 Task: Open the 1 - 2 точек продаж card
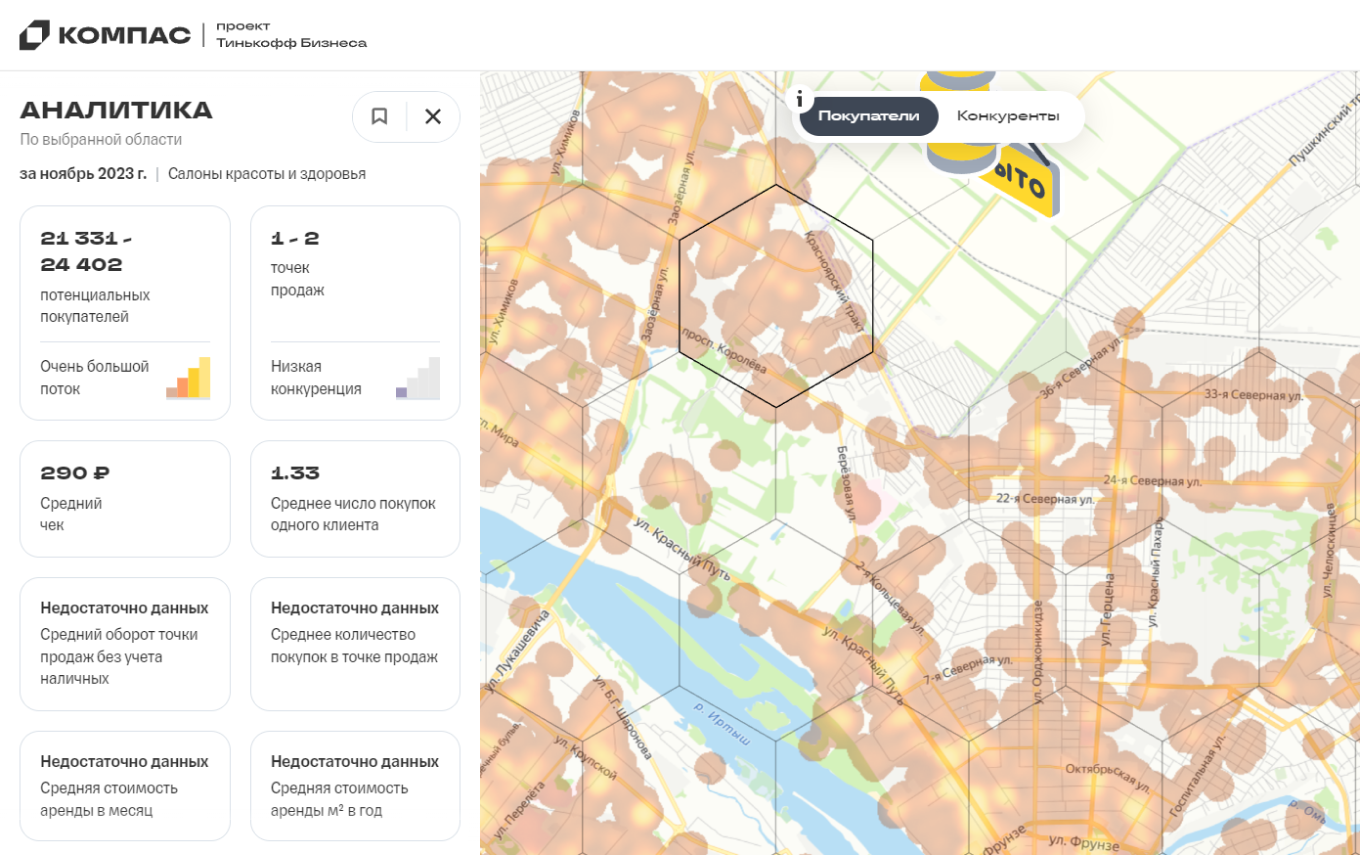point(355,313)
